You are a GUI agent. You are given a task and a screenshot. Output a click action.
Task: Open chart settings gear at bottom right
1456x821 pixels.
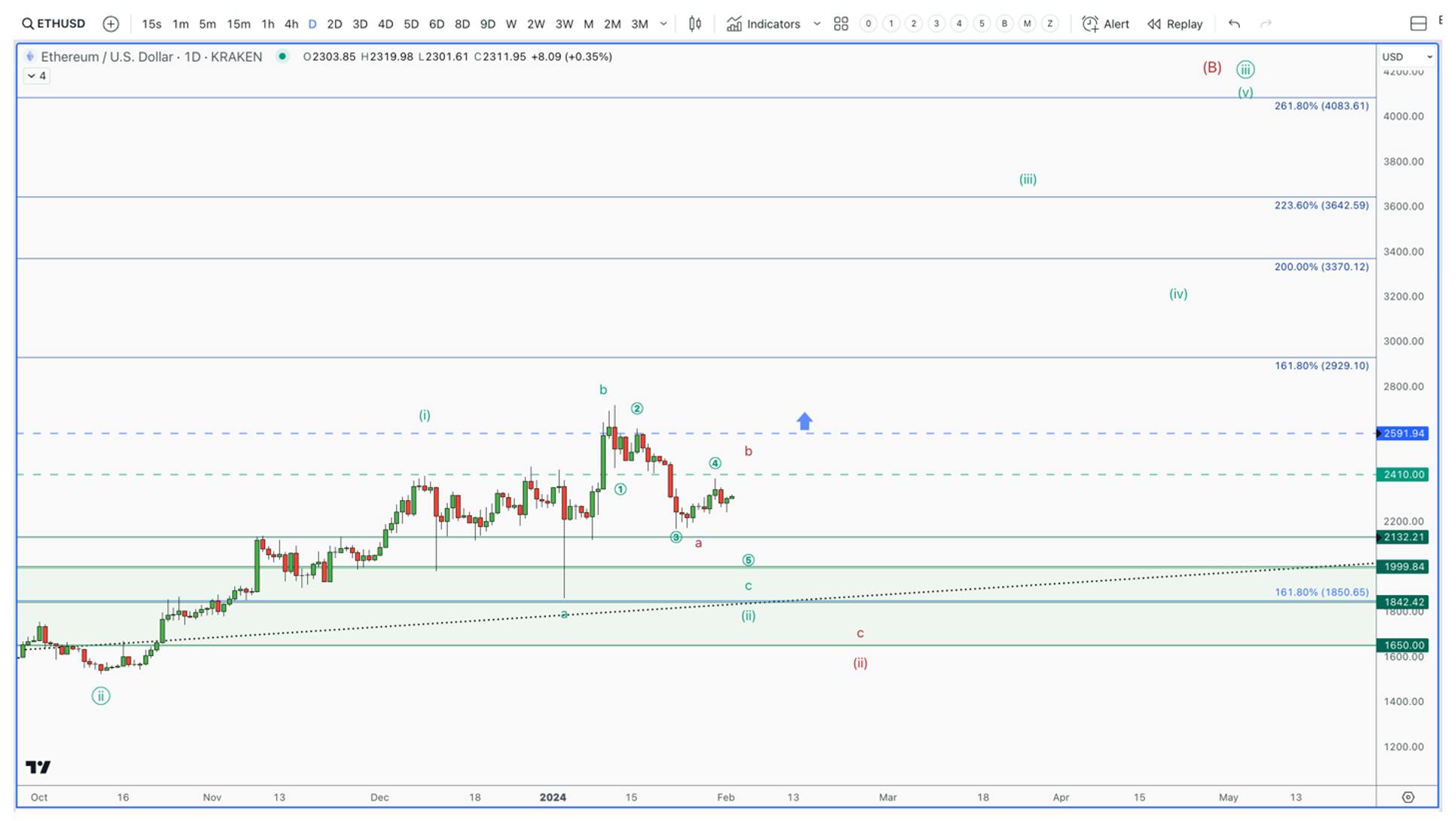click(x=1408, y=797)
